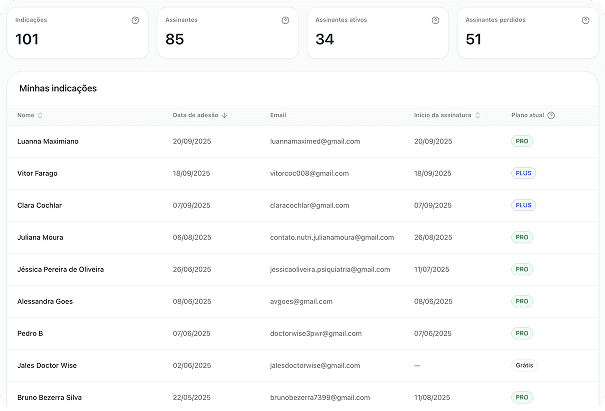Viewport: 605px width, 411px height.
Task: Click the Assinantes count 85
Action: tap(174, 39)
